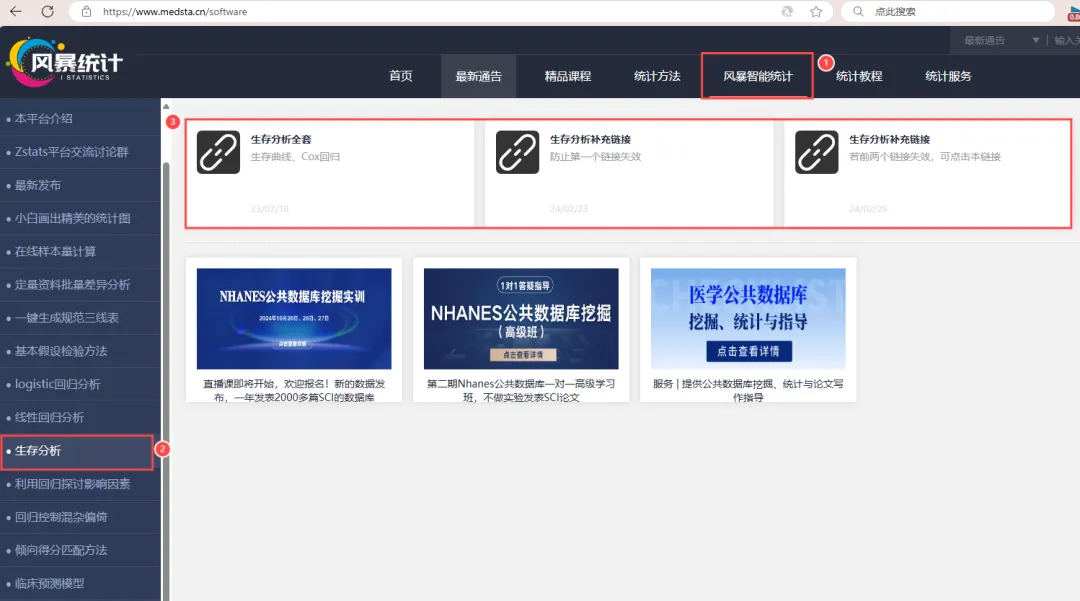Open the 精品课程 nav item
Viewport: 1080px width, 601px height.
tap(568, 76)
